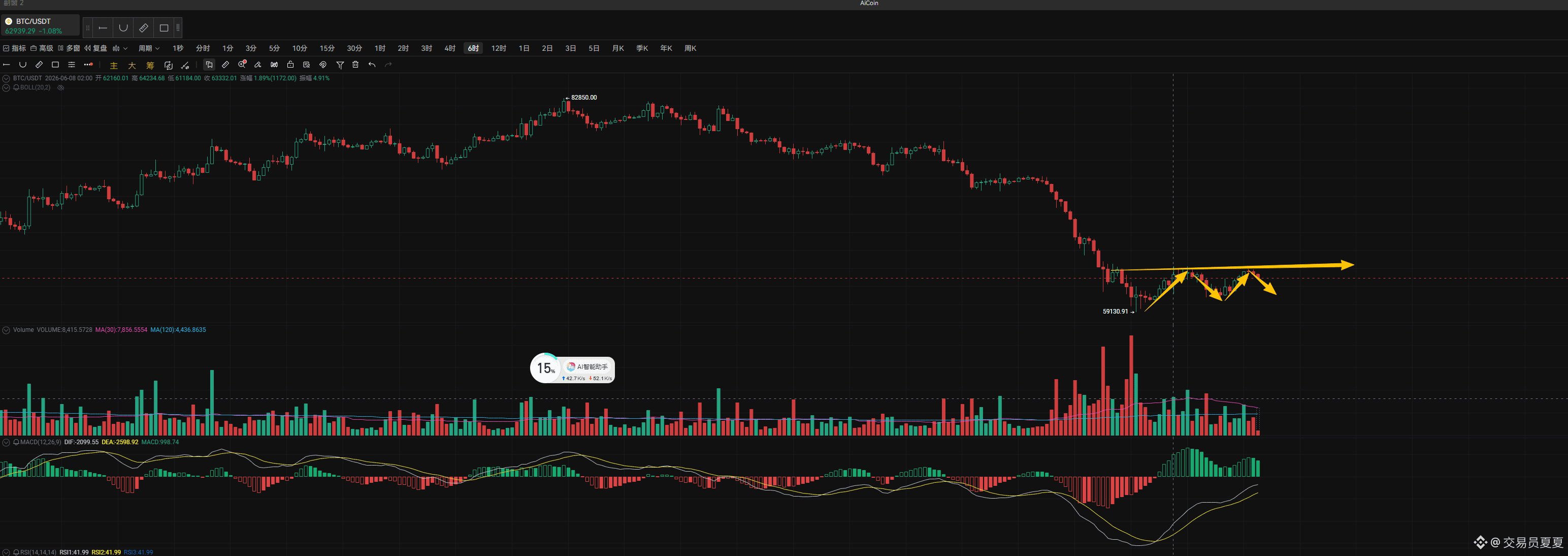Select the arc tool in floating toolbar

123,28
